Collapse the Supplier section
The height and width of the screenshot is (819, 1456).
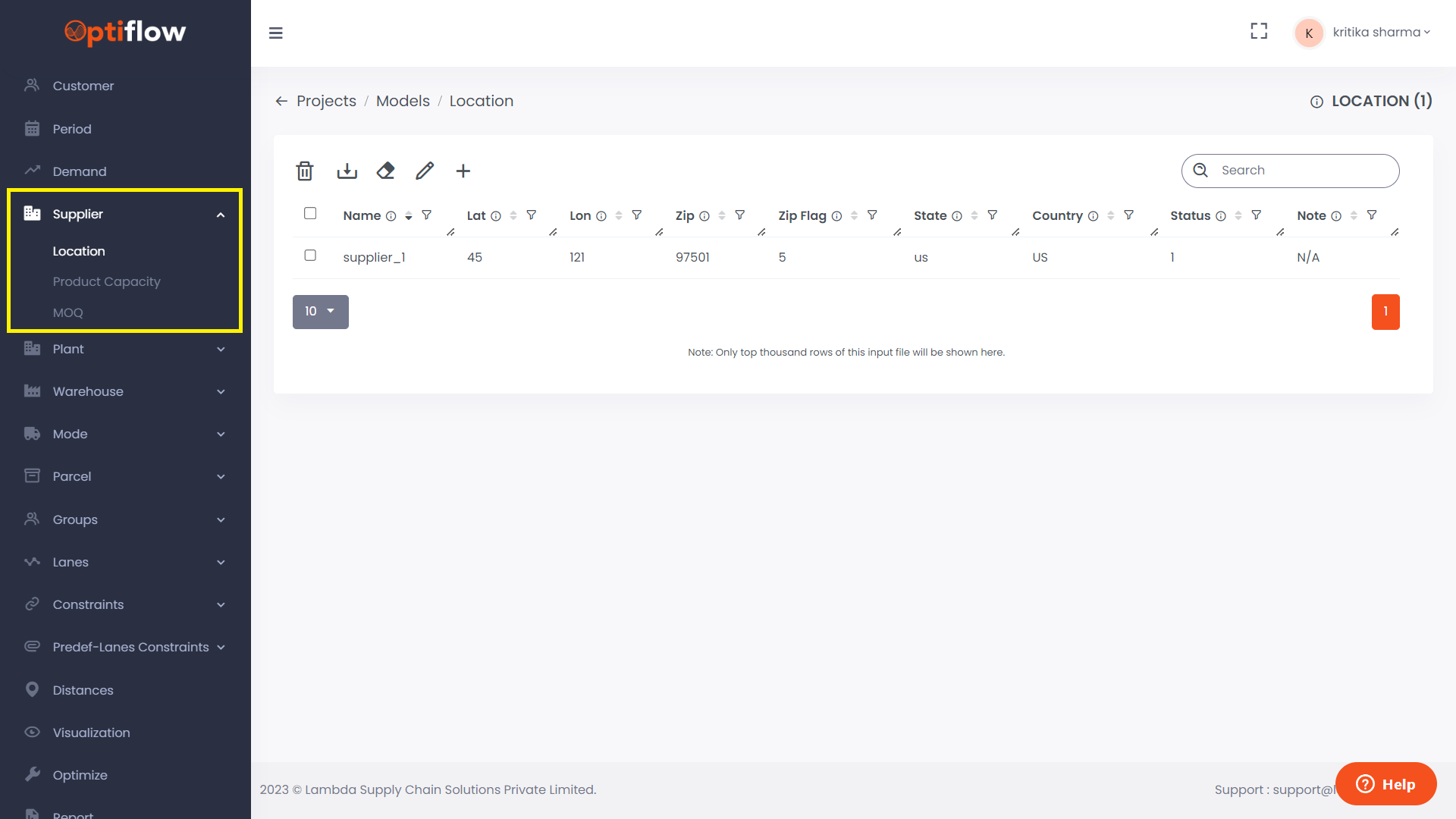(x=220, y=214)
